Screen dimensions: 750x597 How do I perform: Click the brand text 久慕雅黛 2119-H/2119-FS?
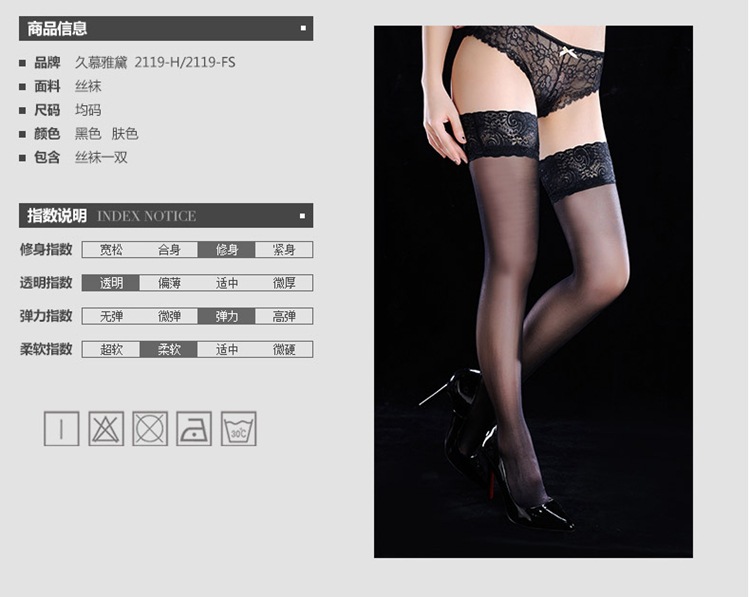point(155,62)
